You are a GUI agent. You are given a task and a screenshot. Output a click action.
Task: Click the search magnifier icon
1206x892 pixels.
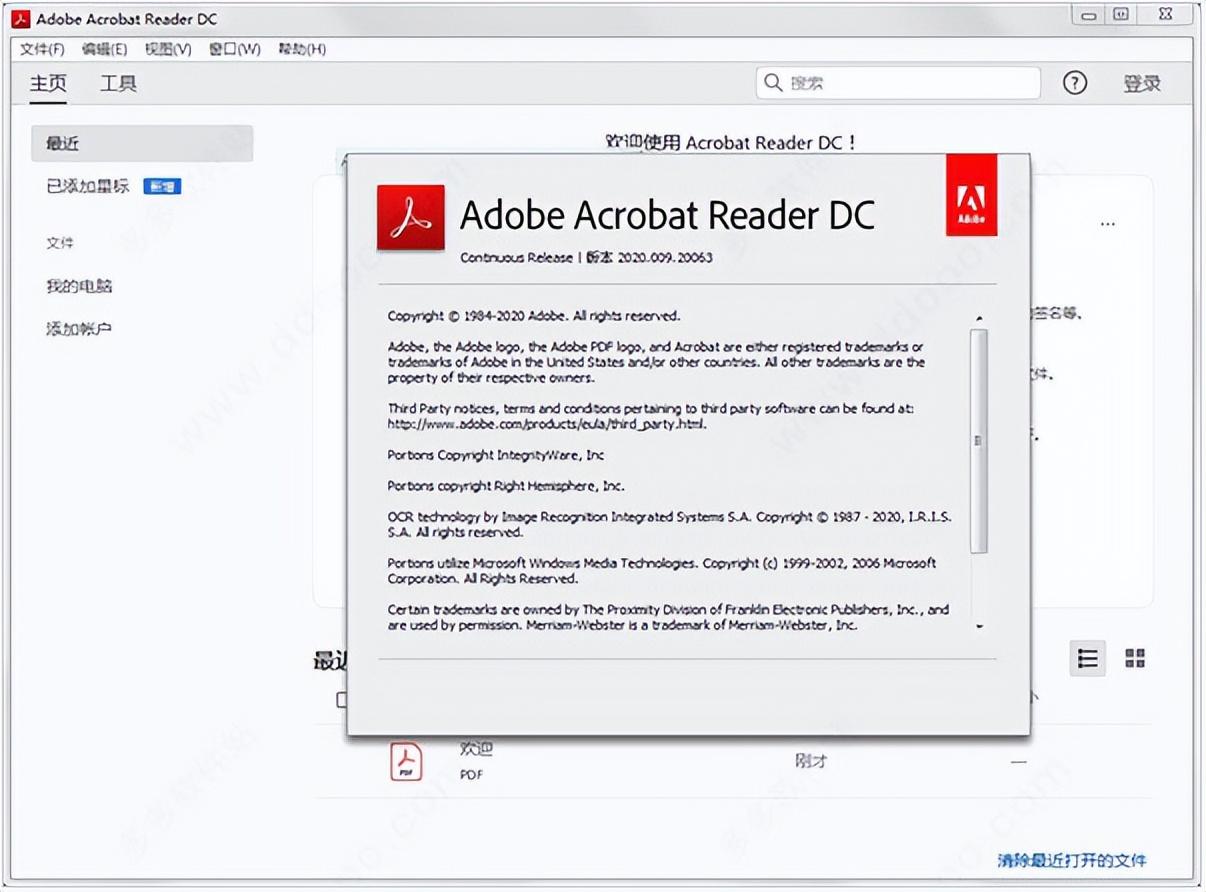pos(773,83)
